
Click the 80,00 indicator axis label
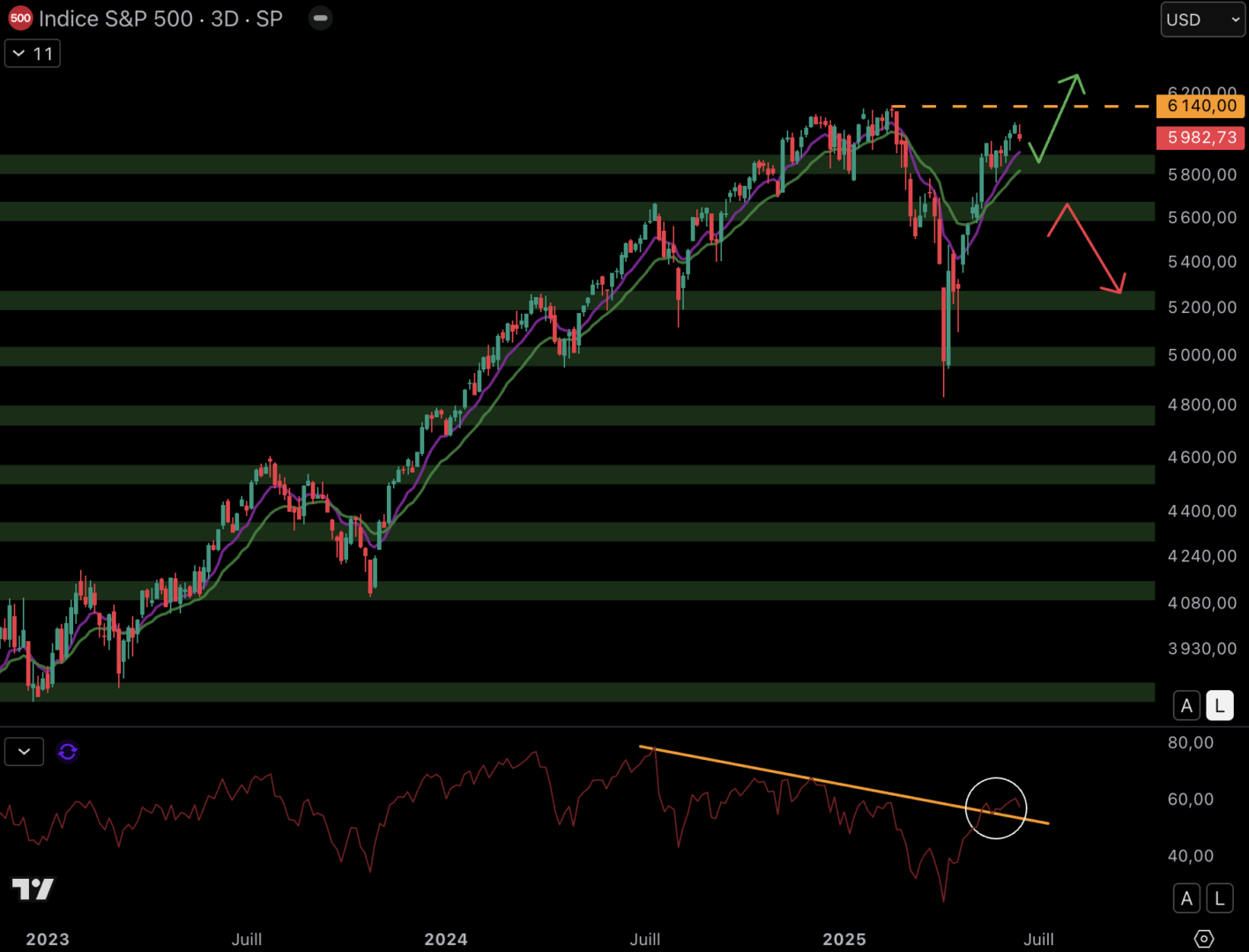click(1191, 742)
